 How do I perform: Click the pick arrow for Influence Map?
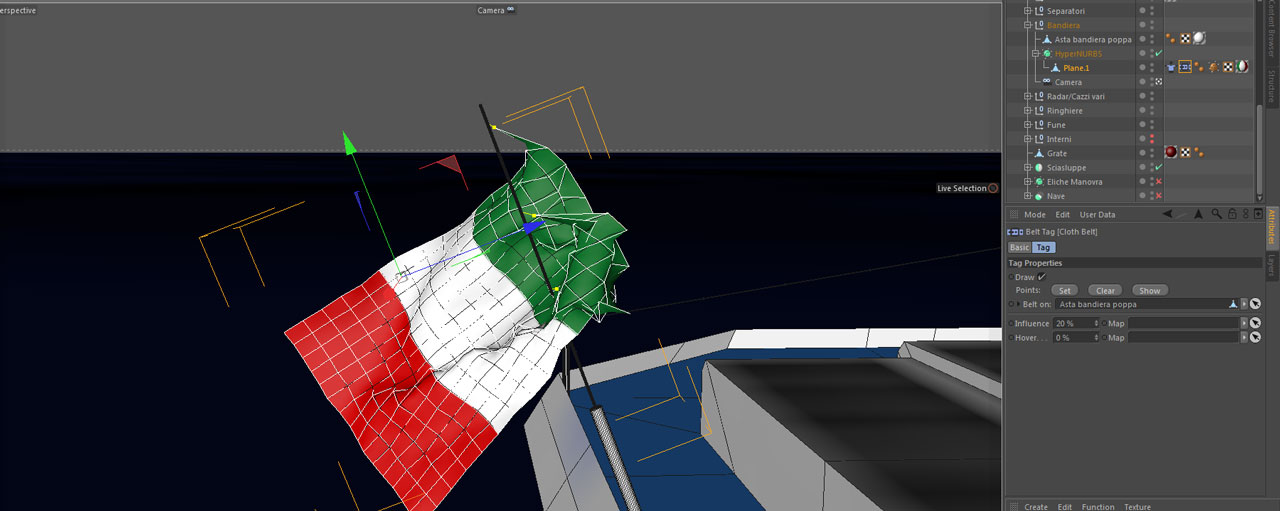pos(1255,323)
